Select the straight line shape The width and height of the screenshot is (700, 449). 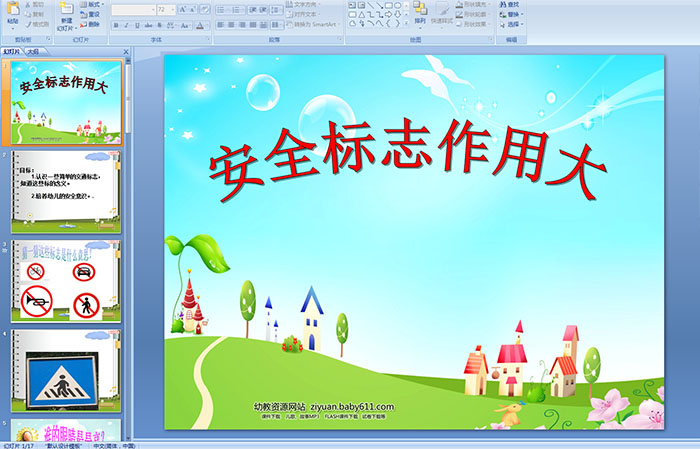point(371,5)
